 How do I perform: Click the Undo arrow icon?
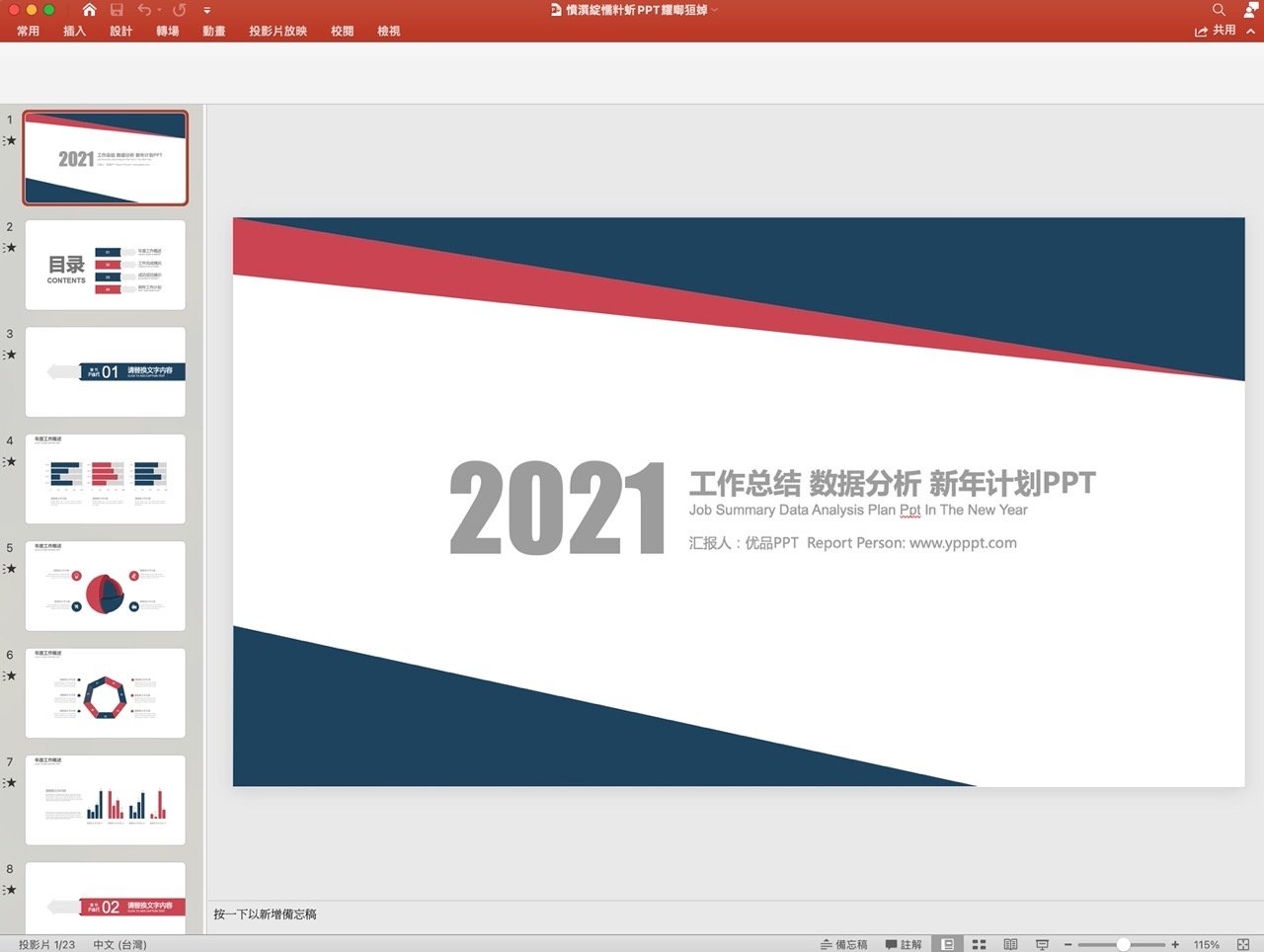pos(144,10)
